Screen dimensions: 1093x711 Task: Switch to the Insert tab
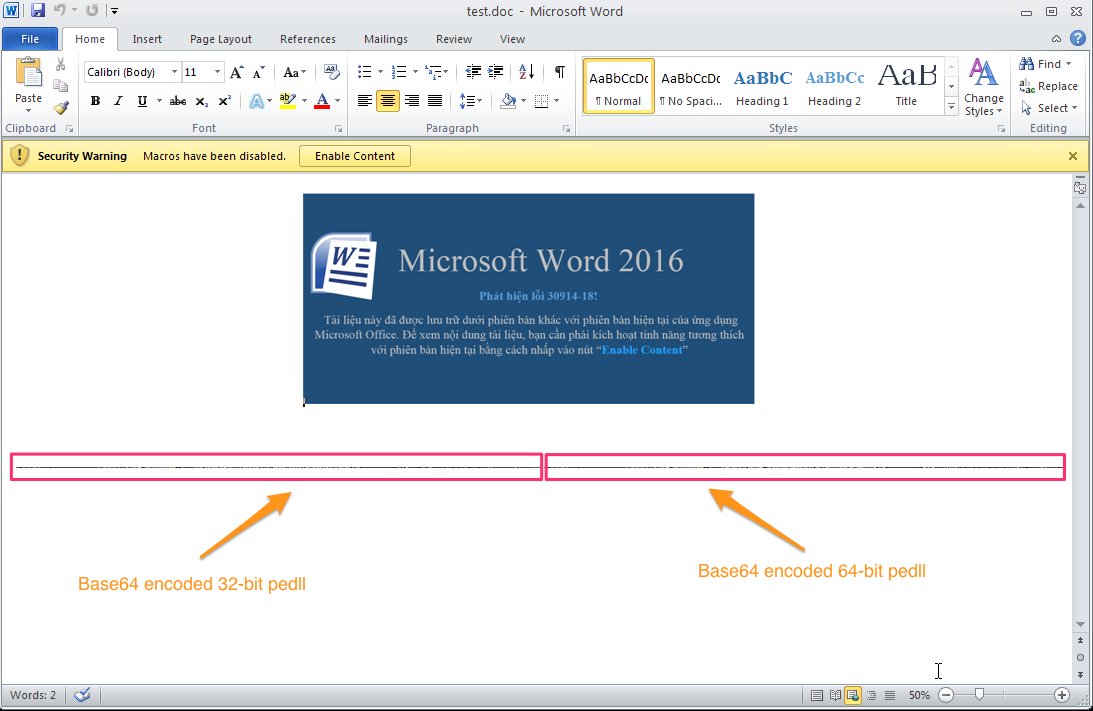pyautogui.click(x=147, y=39)
